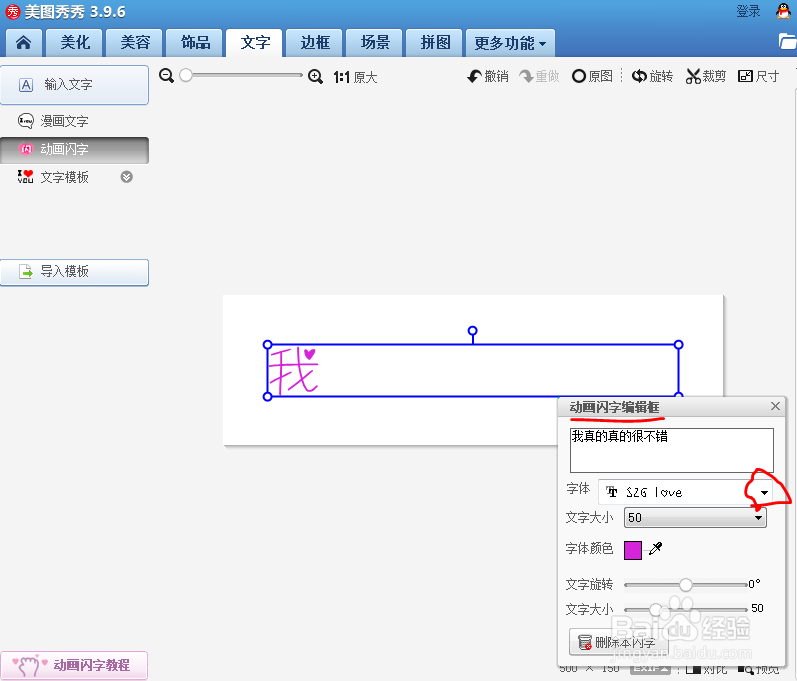
Task: Click the 重做 redo button
Action: tap(539, 76)
